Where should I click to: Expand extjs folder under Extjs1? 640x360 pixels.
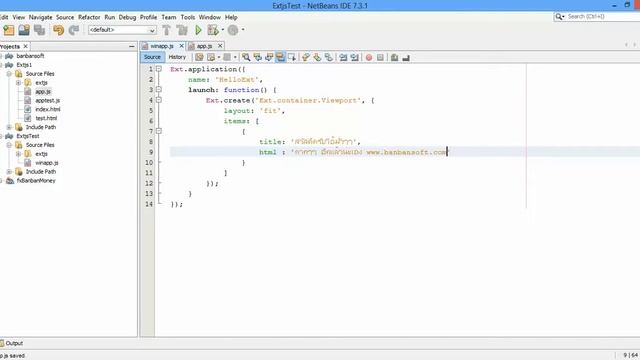[x=18, y=83]
